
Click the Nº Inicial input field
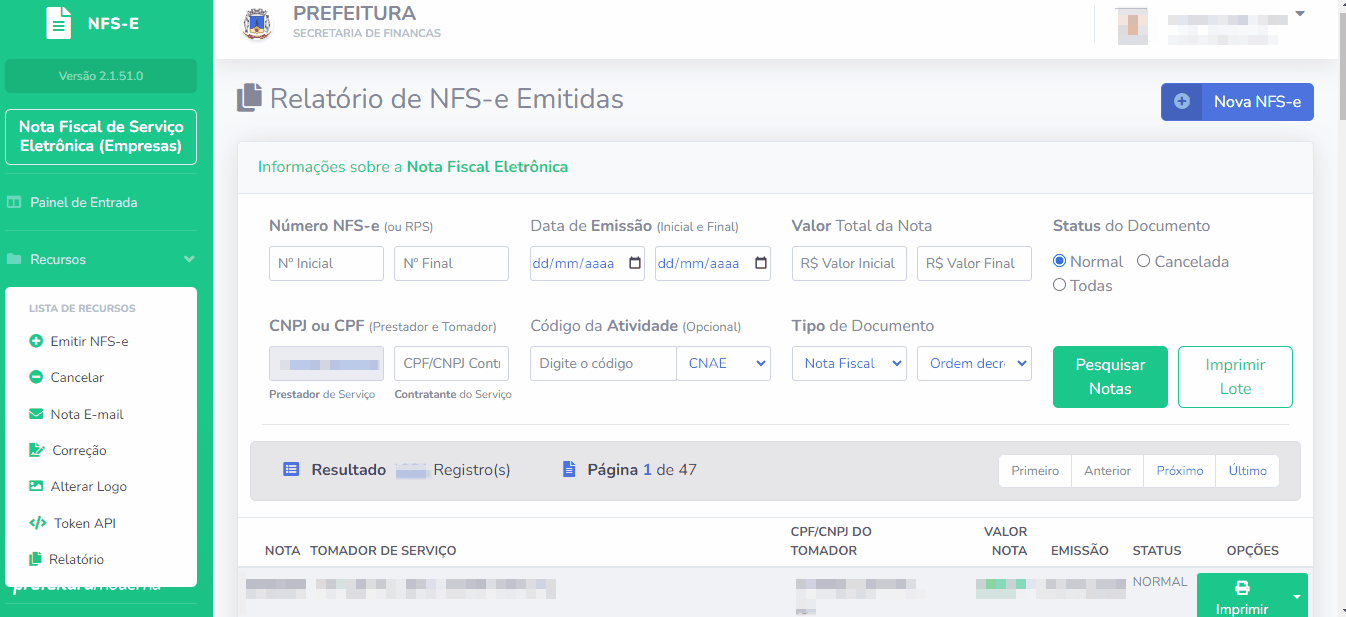pyautogui.click(x=326, y=263)
